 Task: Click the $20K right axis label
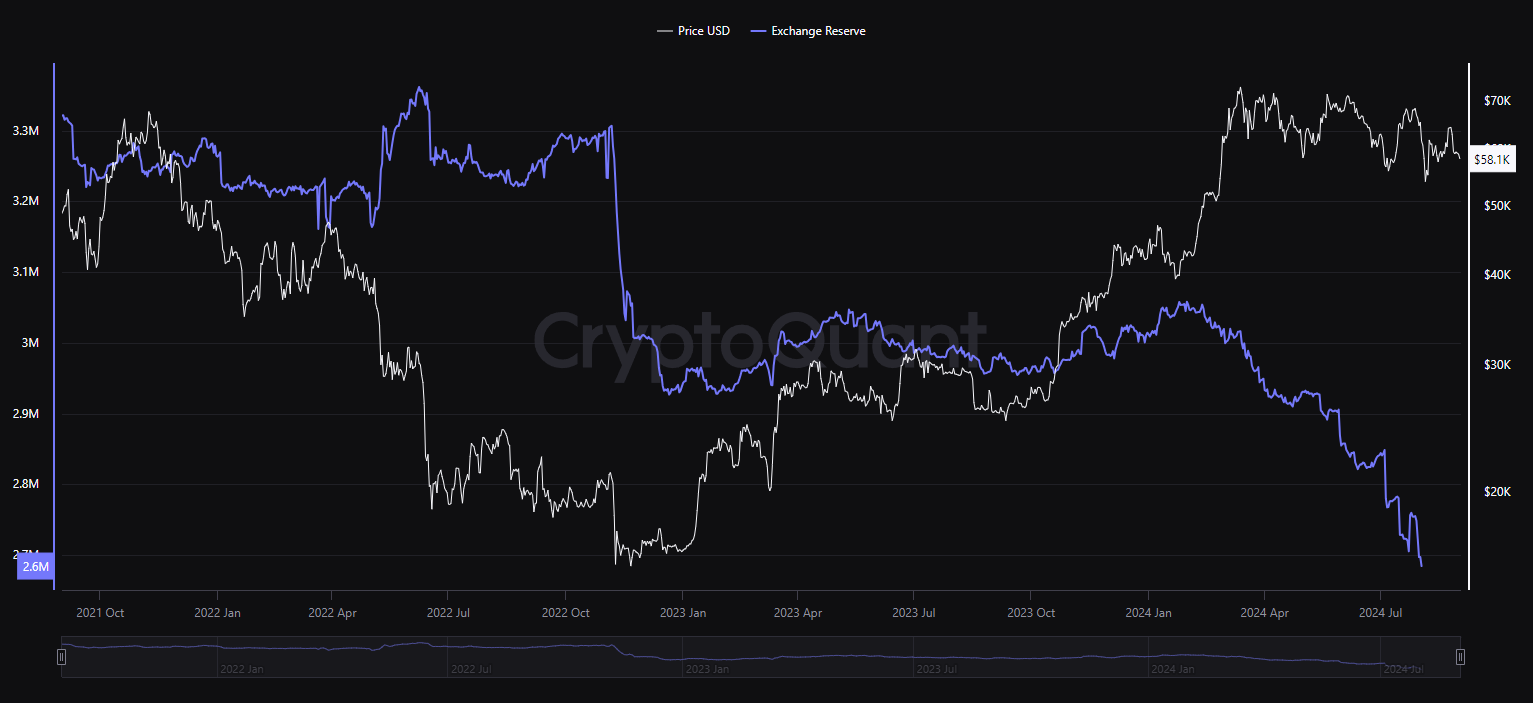(1497, 491)
